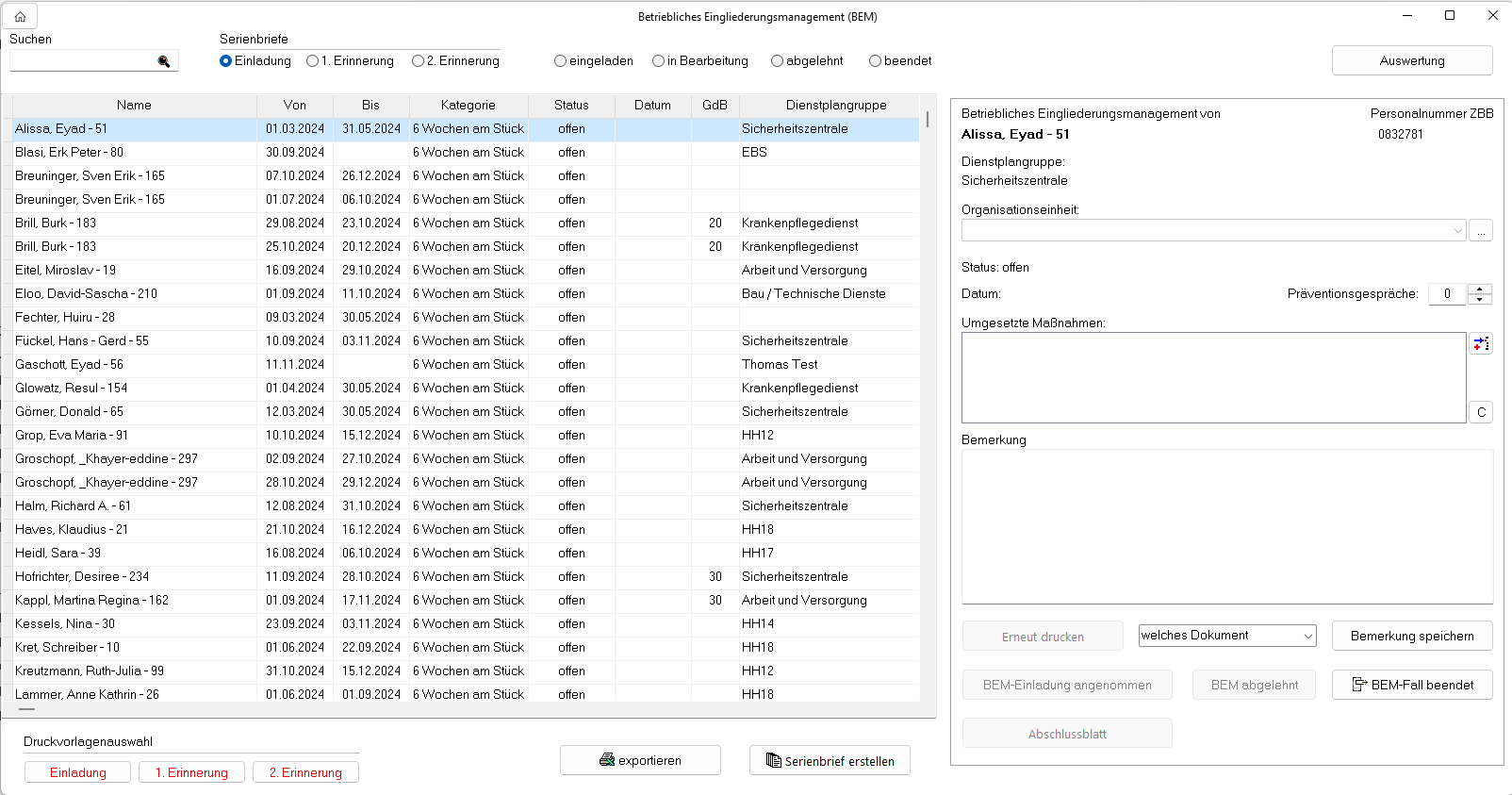The image size is (1512, 795).
Task: Open organization unit browse button
Action: coord(1480,231)
